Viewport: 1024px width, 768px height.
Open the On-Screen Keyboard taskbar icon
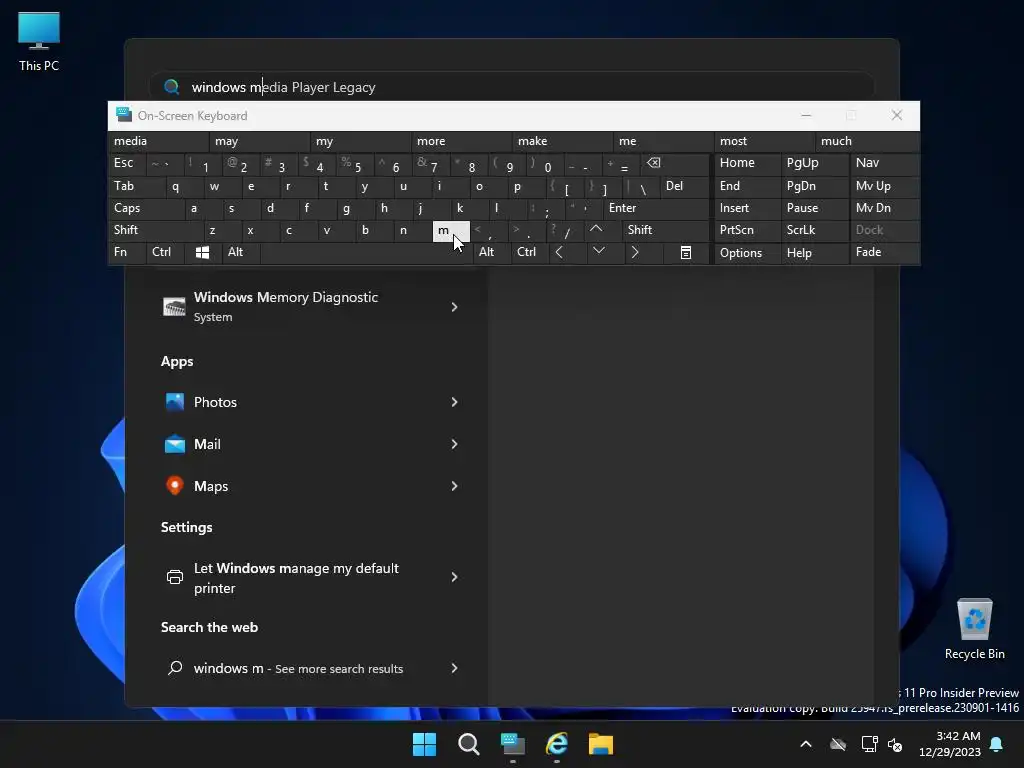[x=513, y=744]
